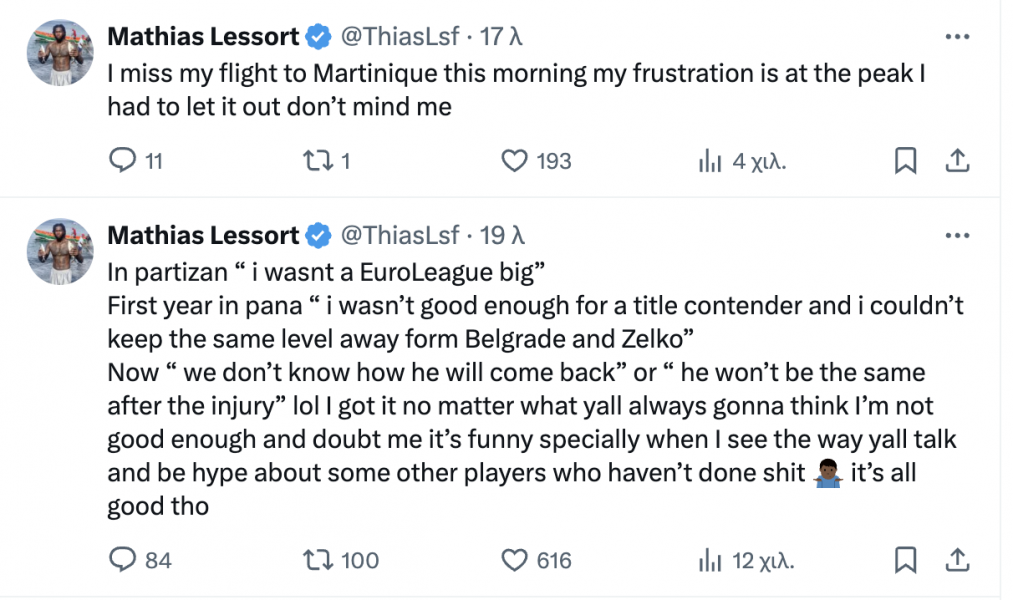Like the missed flight tweet
The width and height of the screenshot is (1013, 600).
[x=514, y=161]
